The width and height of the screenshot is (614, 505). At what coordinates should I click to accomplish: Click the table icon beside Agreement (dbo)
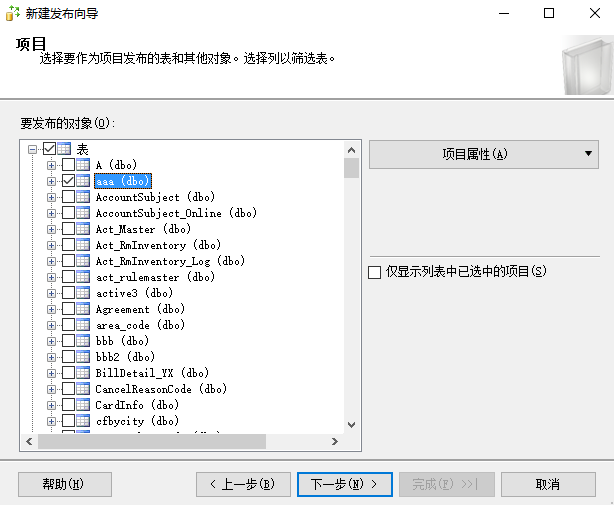click(84, 309)
